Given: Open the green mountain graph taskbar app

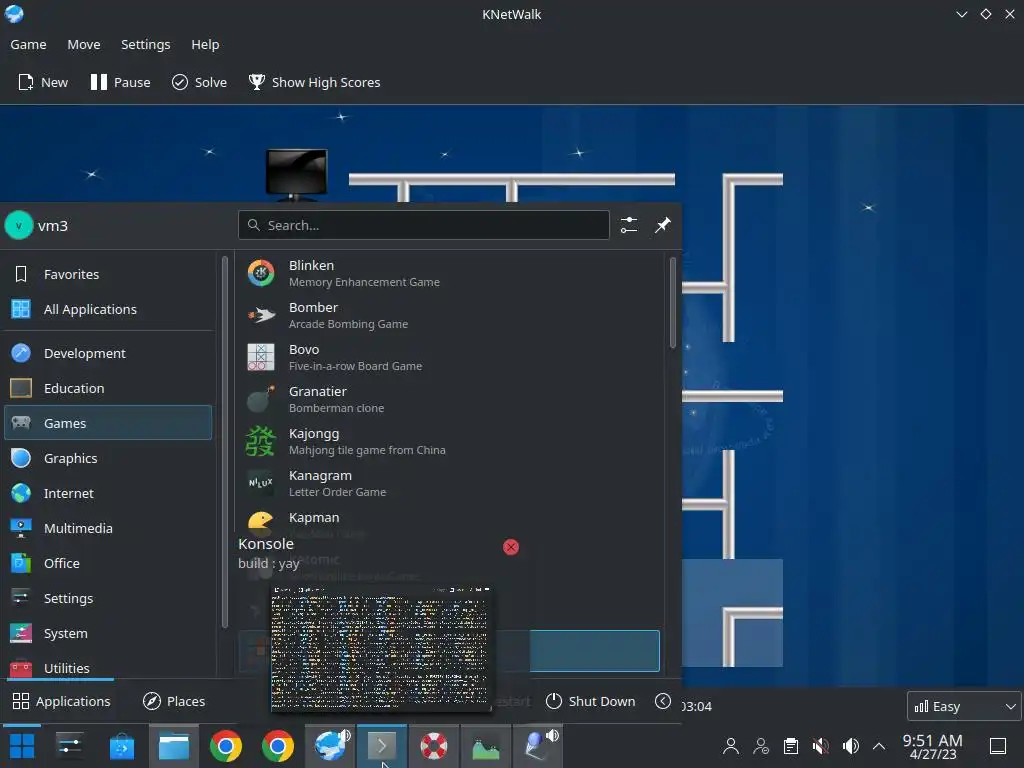Looking at the screenshot, I should point(486,746).
